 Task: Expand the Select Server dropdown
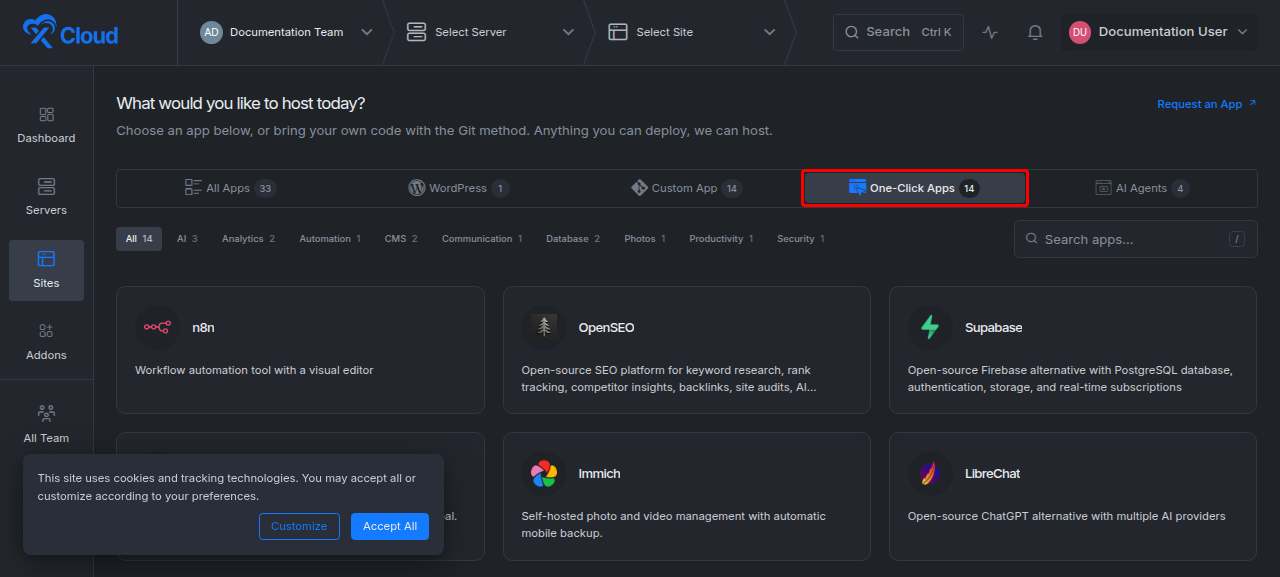tap(568, 32)
